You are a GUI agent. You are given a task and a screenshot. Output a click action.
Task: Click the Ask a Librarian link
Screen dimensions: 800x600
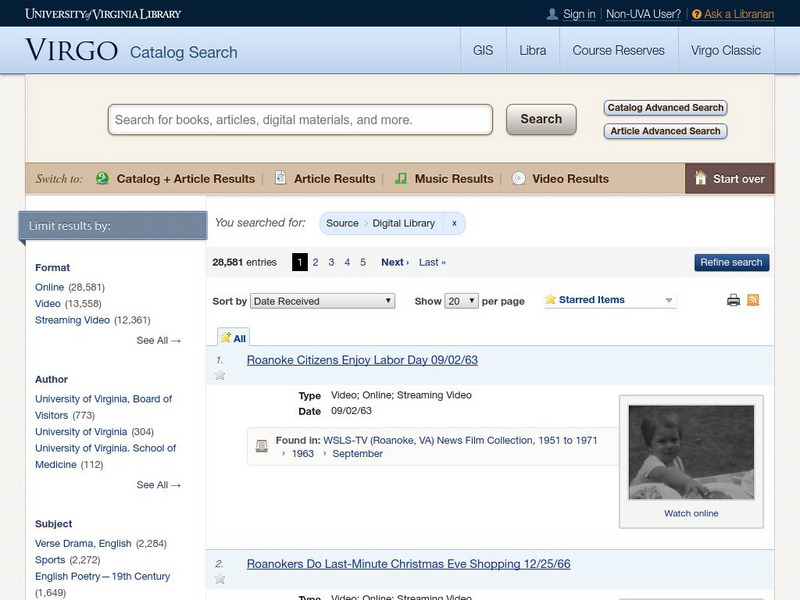click(739, 14)
